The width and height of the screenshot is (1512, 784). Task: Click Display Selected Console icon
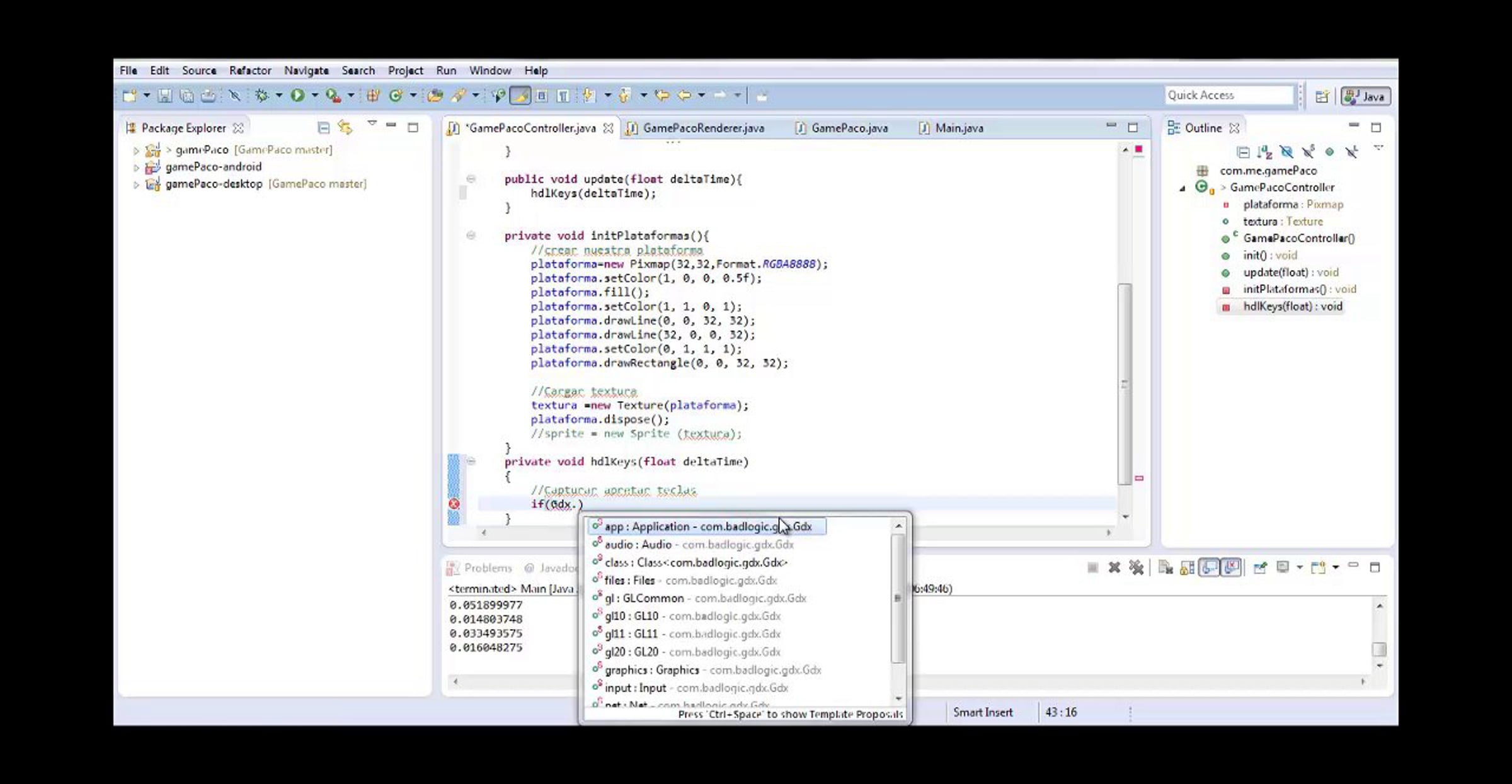1283,567
